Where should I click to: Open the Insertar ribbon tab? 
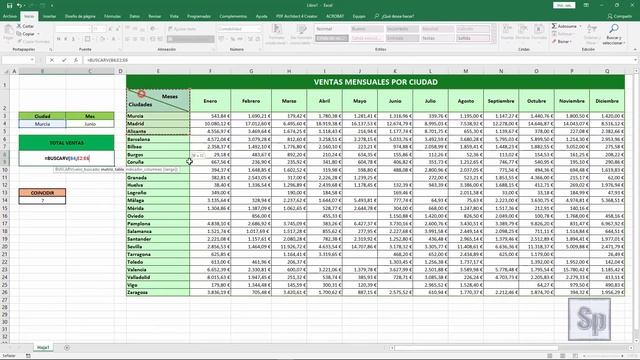click(49, 16)
